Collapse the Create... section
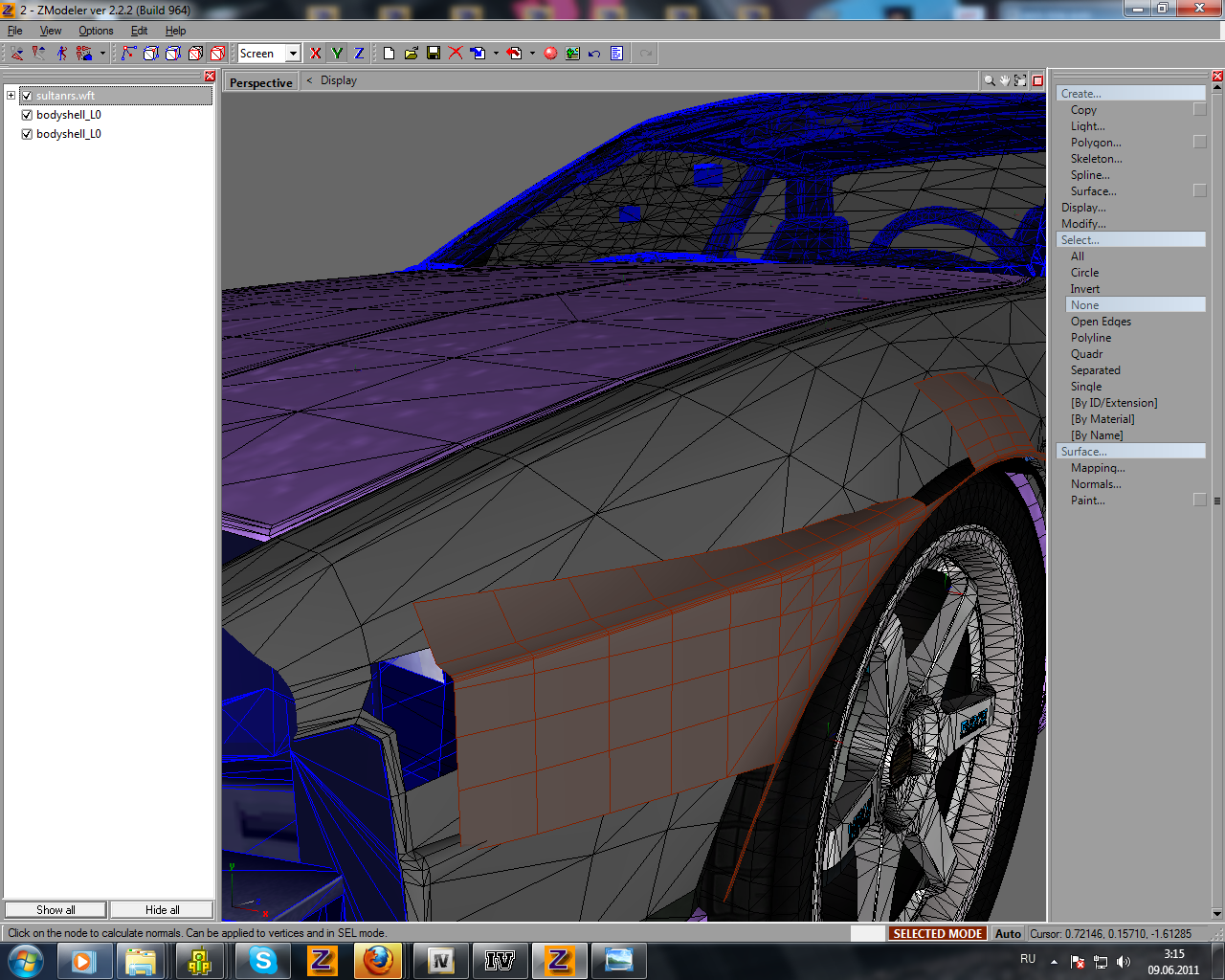 pyautogui.click(x=1130, y=93)
